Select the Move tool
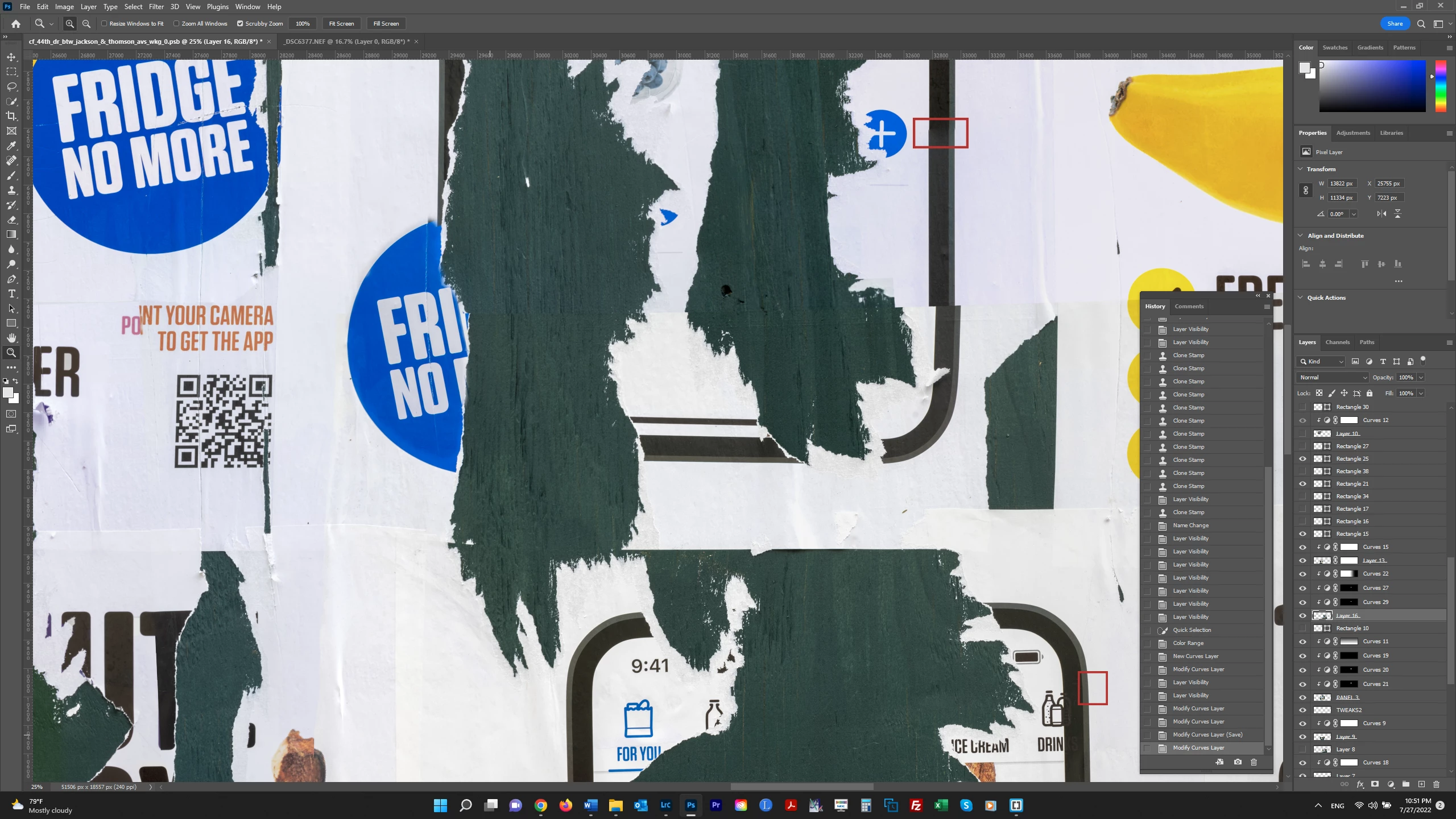Screen dimensions: 1456x819 [x=11, y=57]
